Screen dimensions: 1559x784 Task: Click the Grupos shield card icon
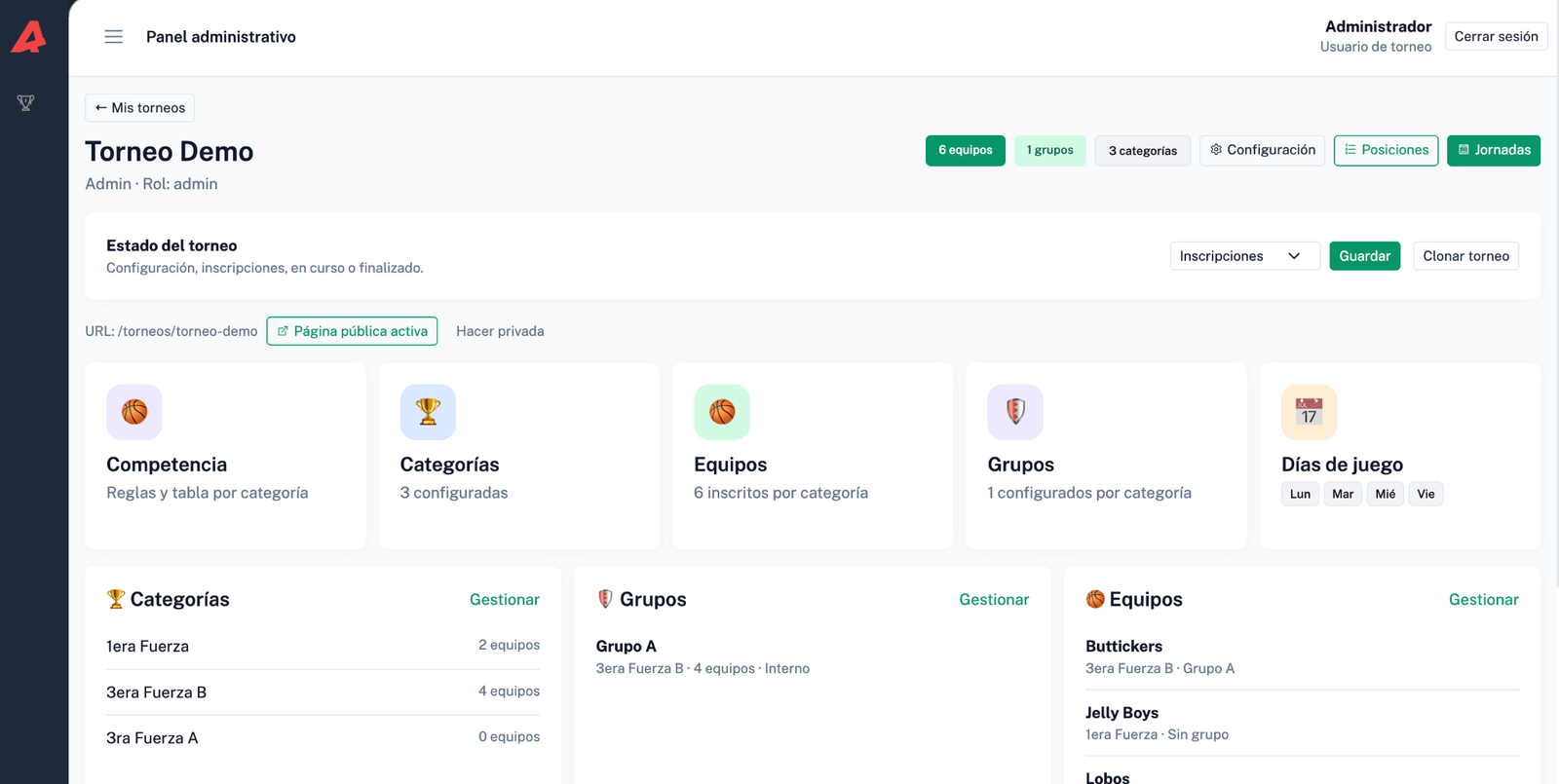[x=1015, y=412]
